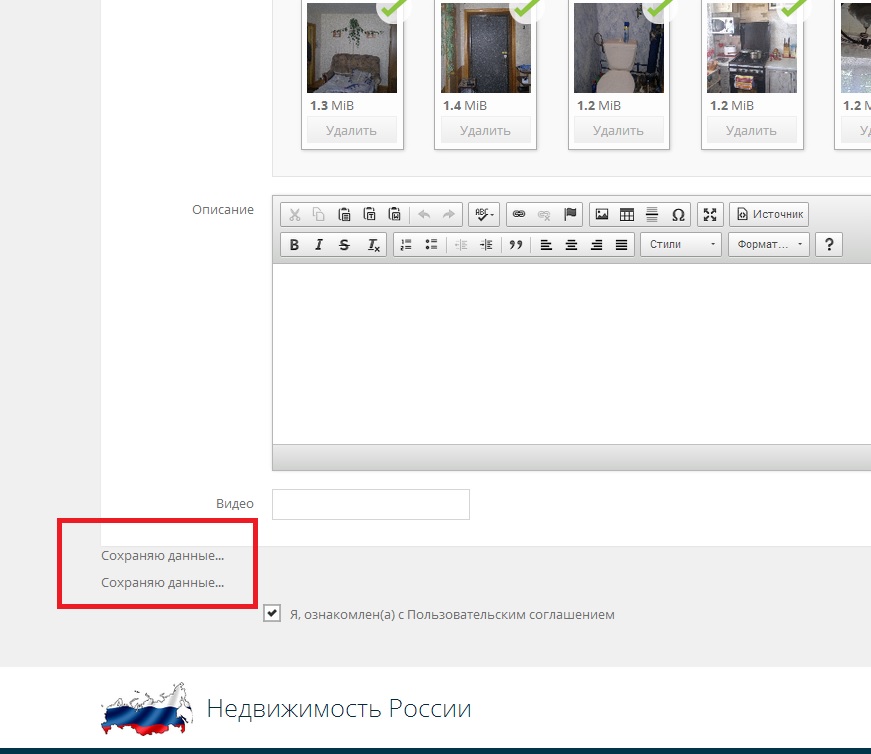Toggle center text alignment
The height and width of the screenshot is (754, 871).
click(571, 245)
